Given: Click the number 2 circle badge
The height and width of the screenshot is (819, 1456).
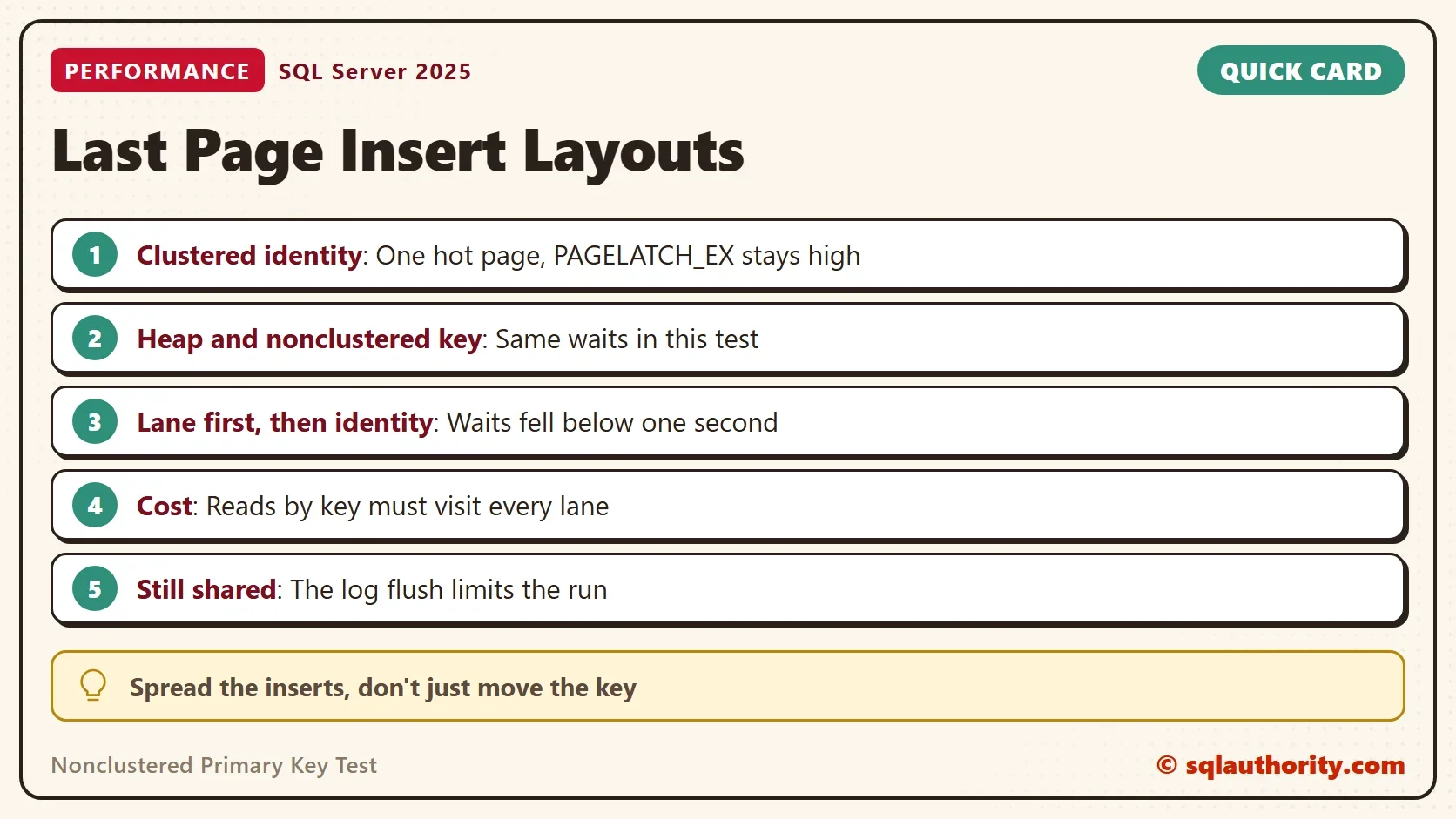Looking at the screenshot, I should tap(95, 339).
